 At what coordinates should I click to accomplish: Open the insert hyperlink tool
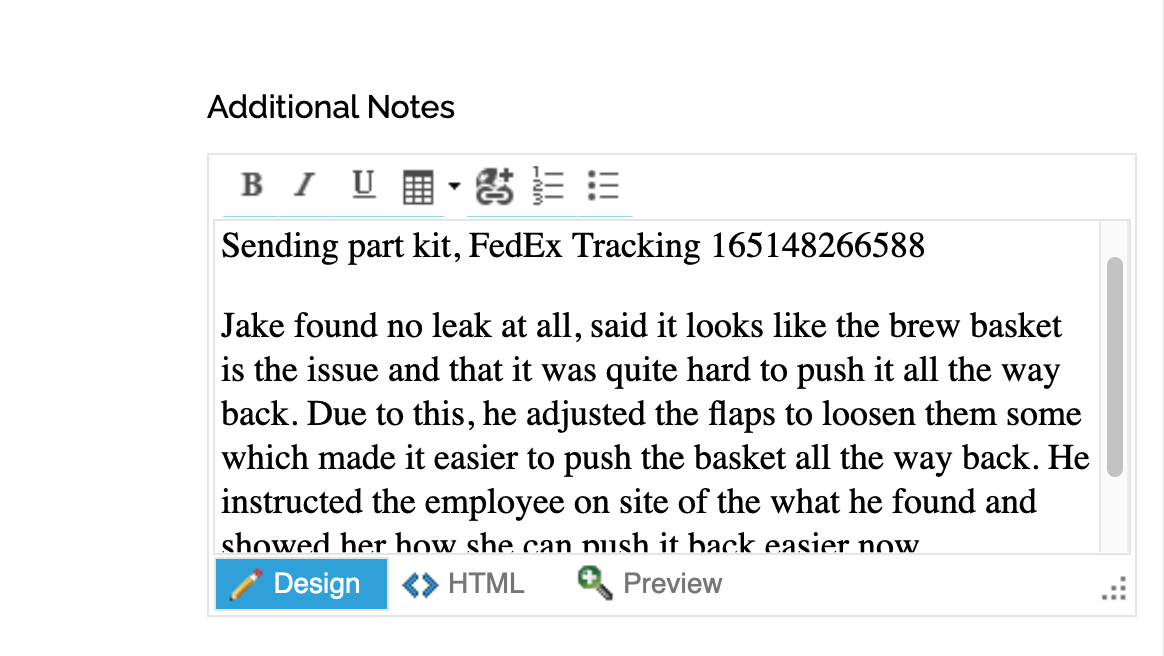coord(494,186)
